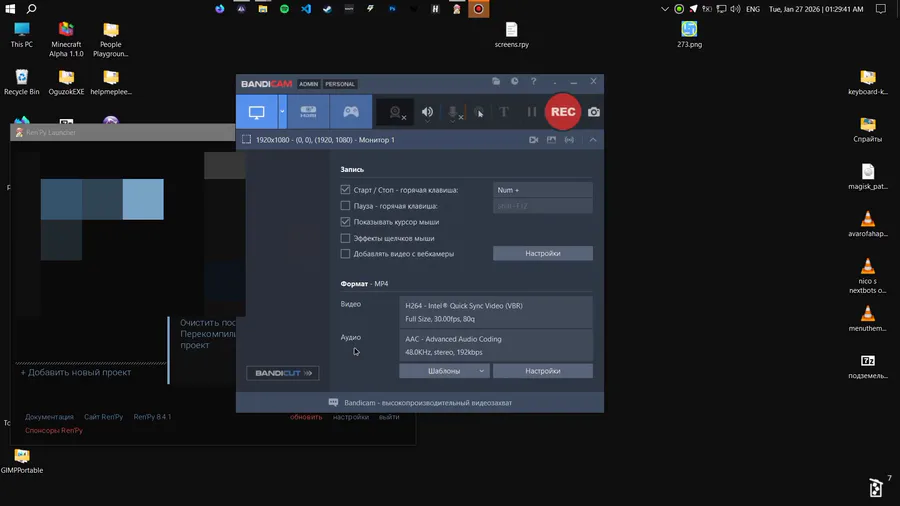Click Bandicam footer message icon
Viewport: 900px width, 506px height.
(333, 402)
